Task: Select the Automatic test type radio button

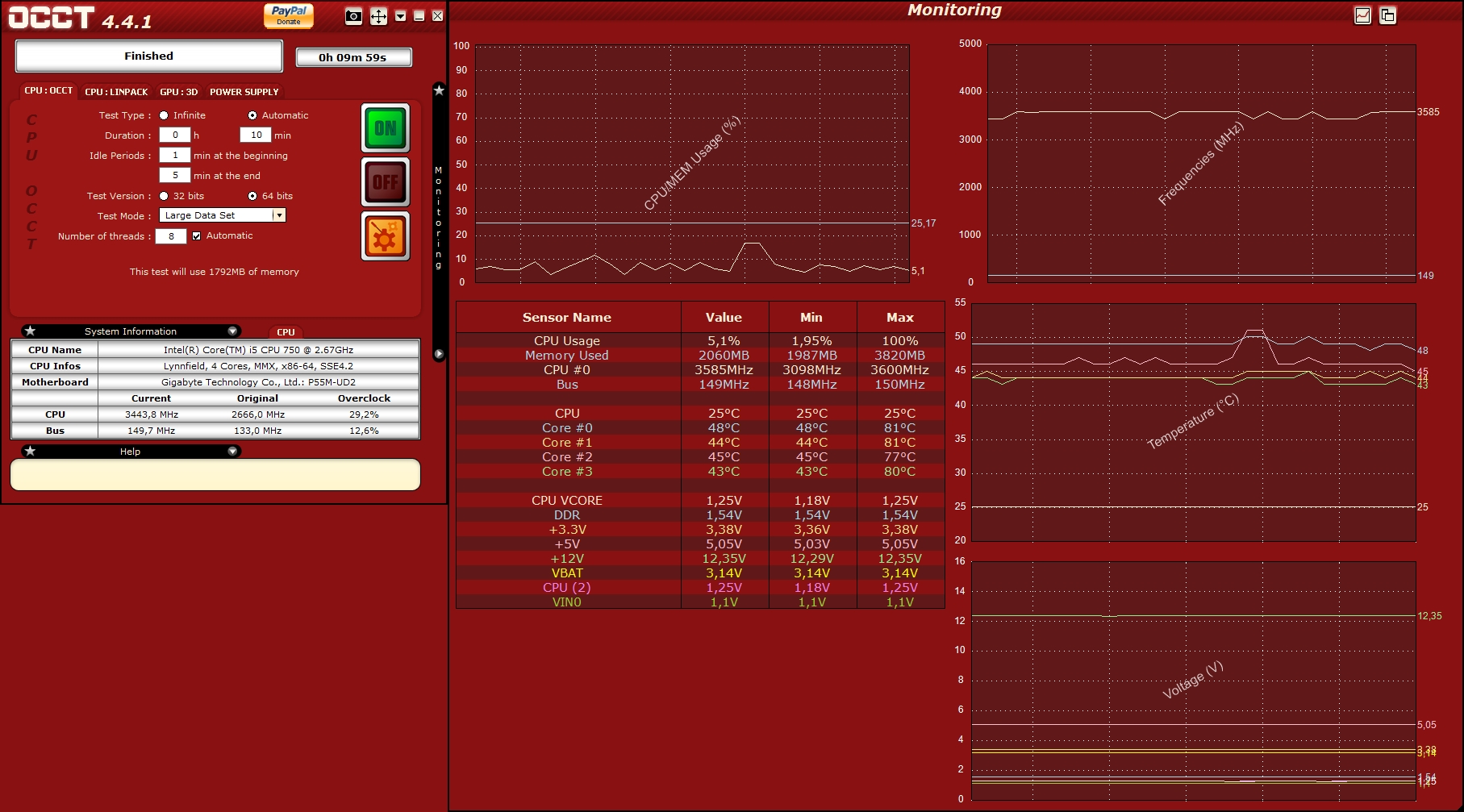Action: coord(252,115)
